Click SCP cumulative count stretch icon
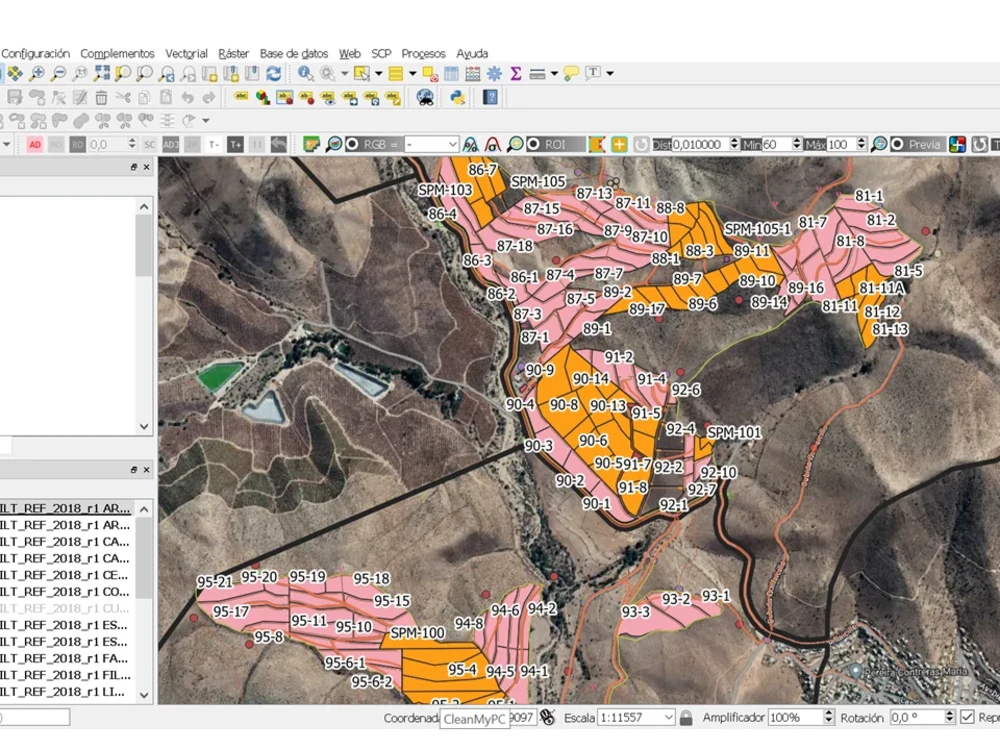The width and height of the screenshot is (1000, 750). (x=471, y=145)
